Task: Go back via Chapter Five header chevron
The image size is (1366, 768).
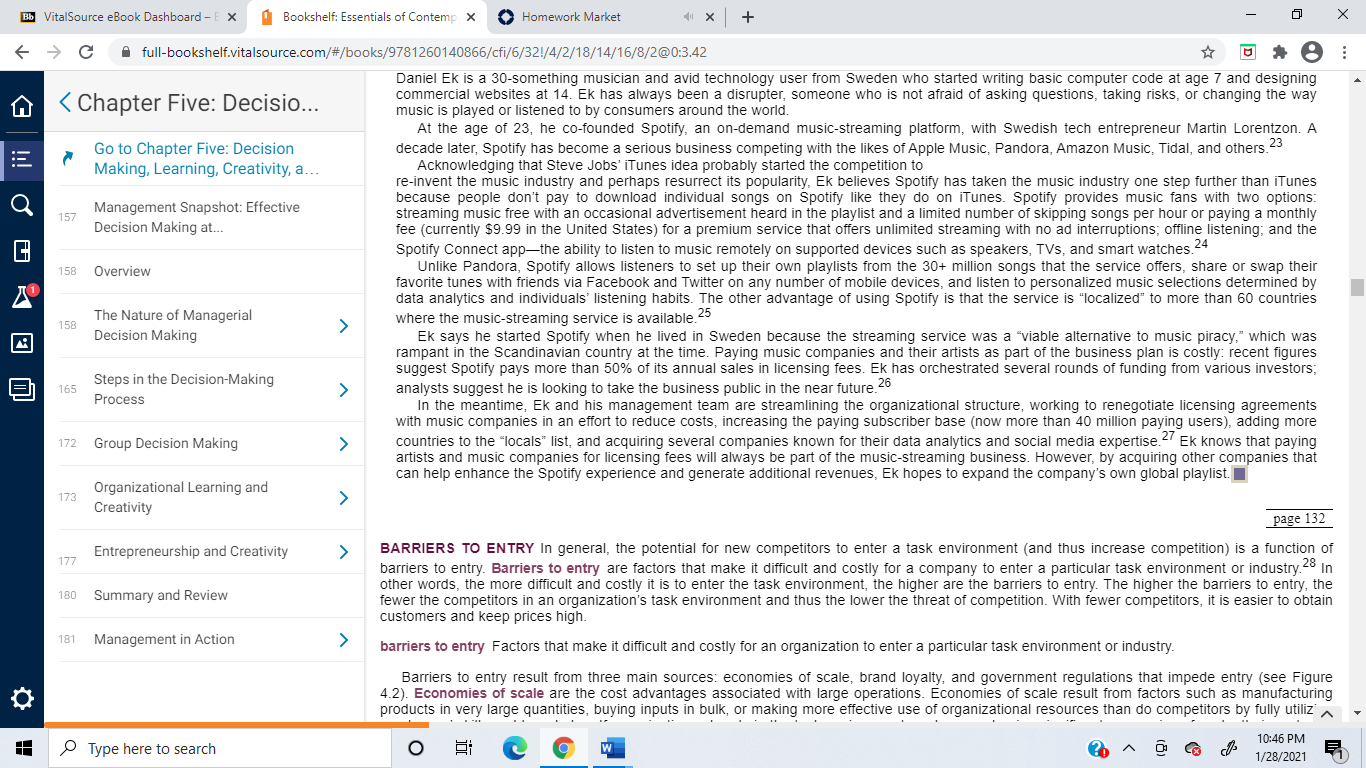Action: pos(65,103)
